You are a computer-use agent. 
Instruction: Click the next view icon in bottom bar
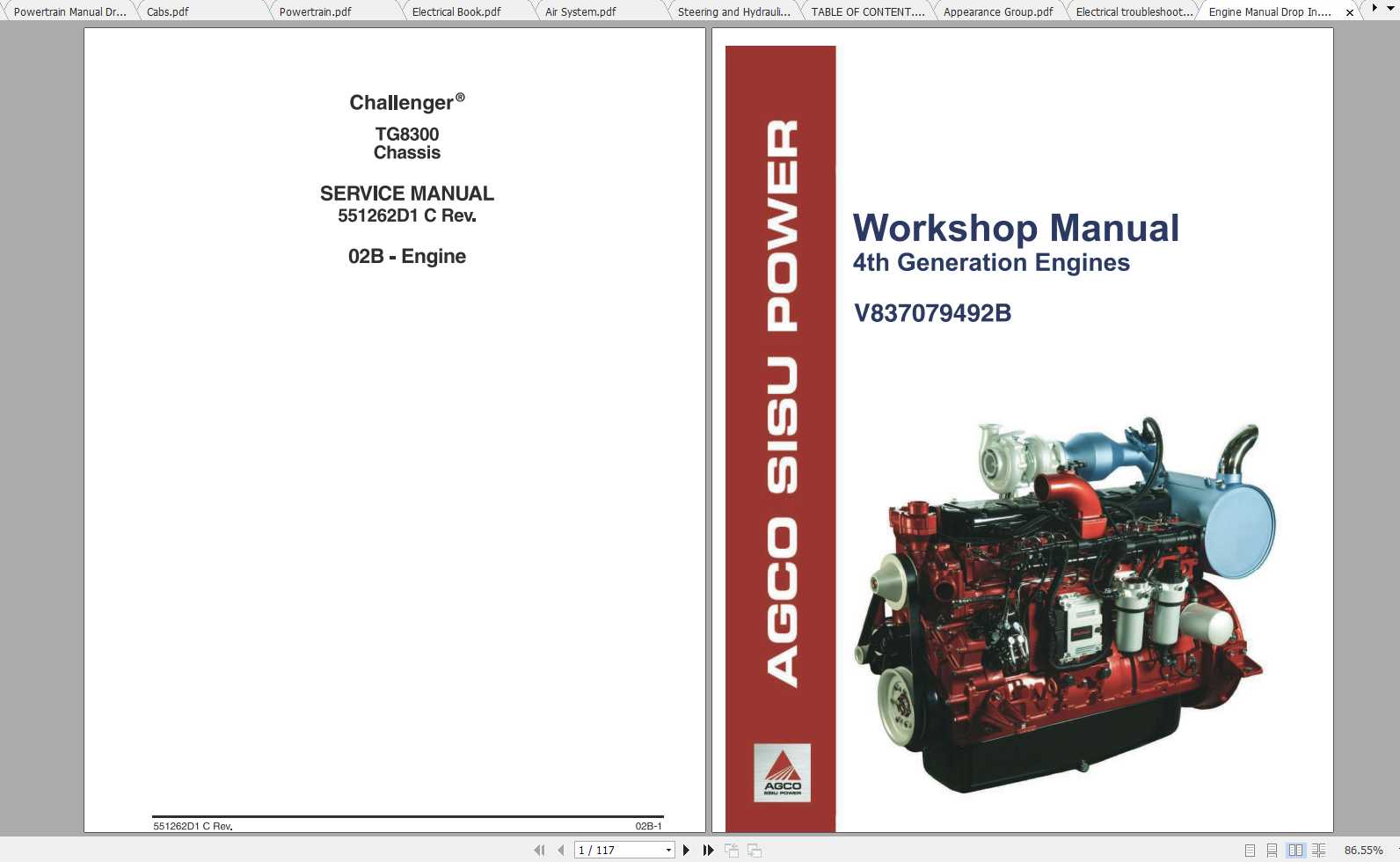(755, 850)
